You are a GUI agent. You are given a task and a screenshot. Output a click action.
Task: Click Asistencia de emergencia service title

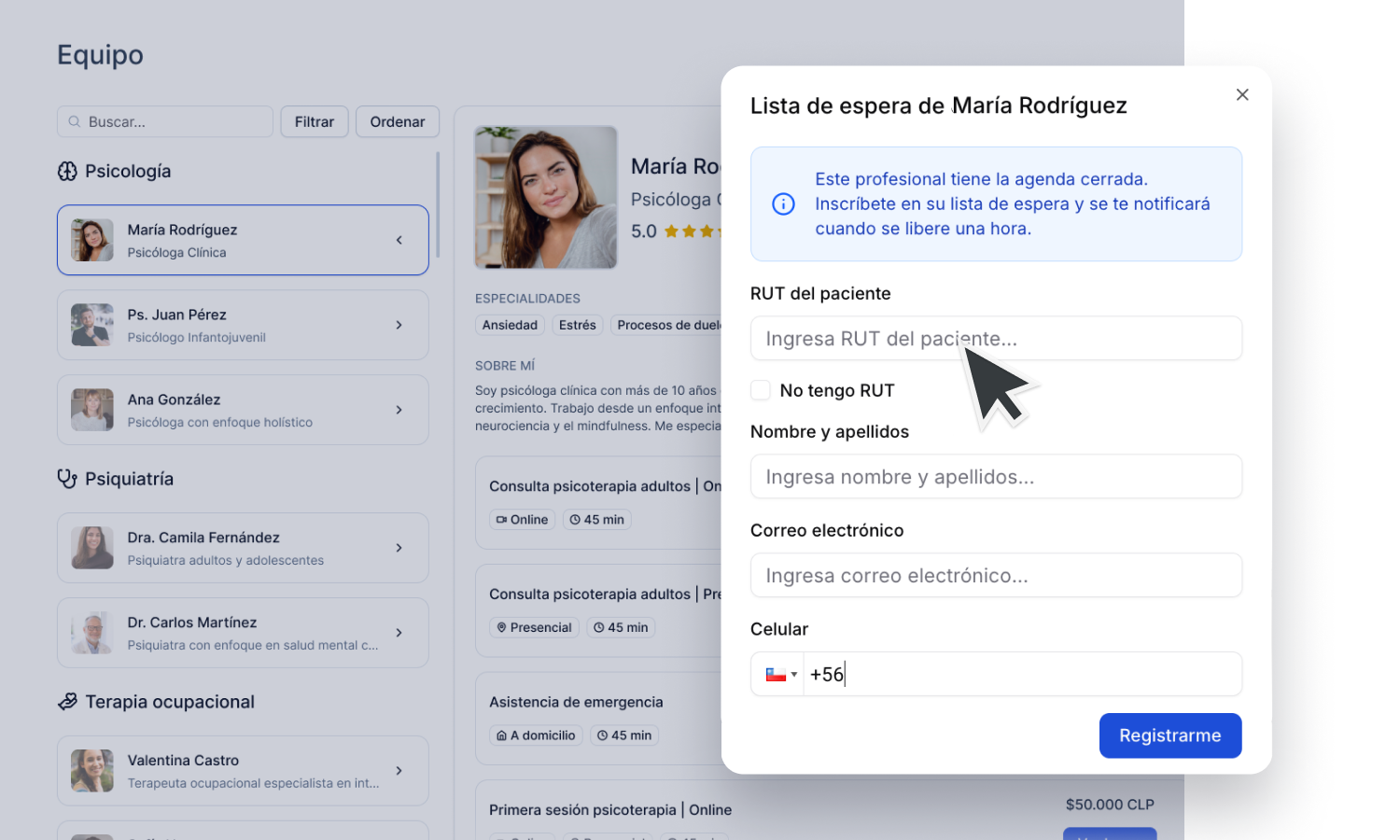[x=576, y=702]
